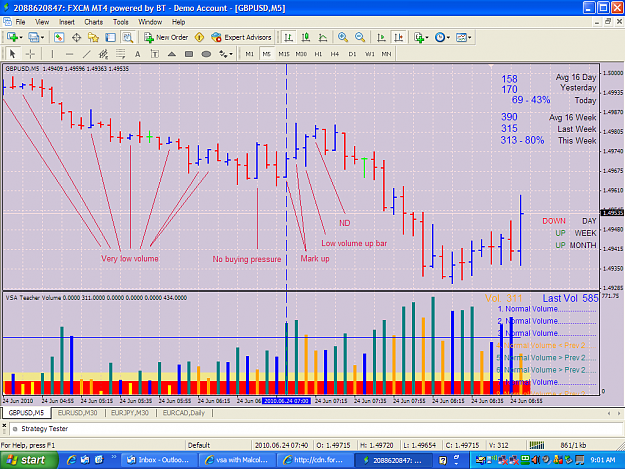
Task: Switch to the EURUSD,M30 chart tab
Action: 78,413
